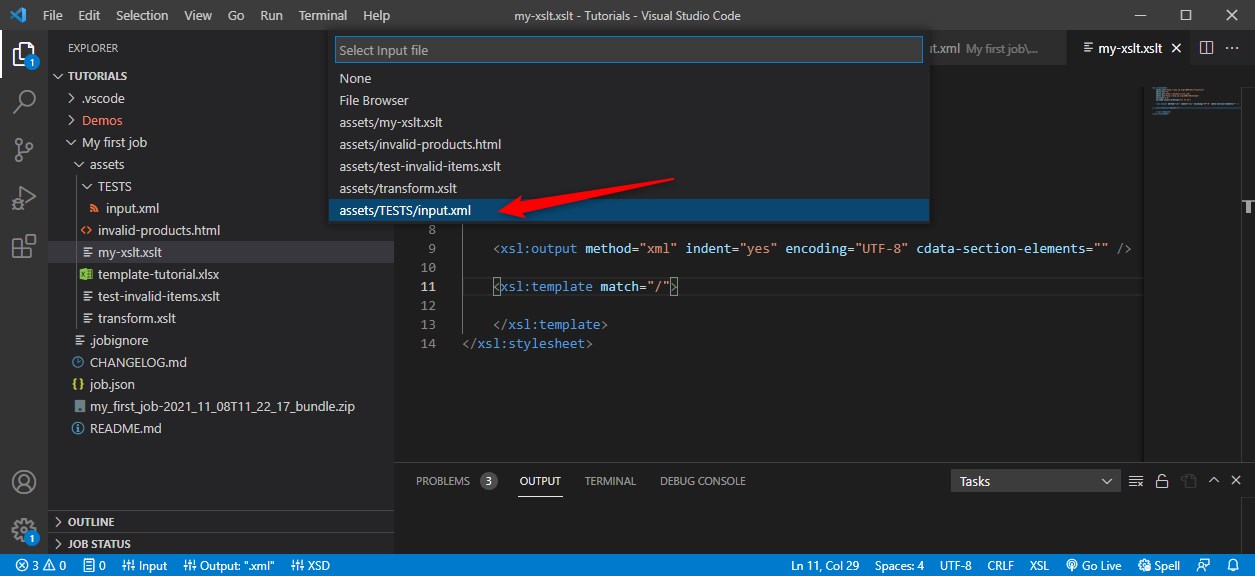1255x576 pixels.
Task: Click the split editor right icon
Action: [1206, 48]
